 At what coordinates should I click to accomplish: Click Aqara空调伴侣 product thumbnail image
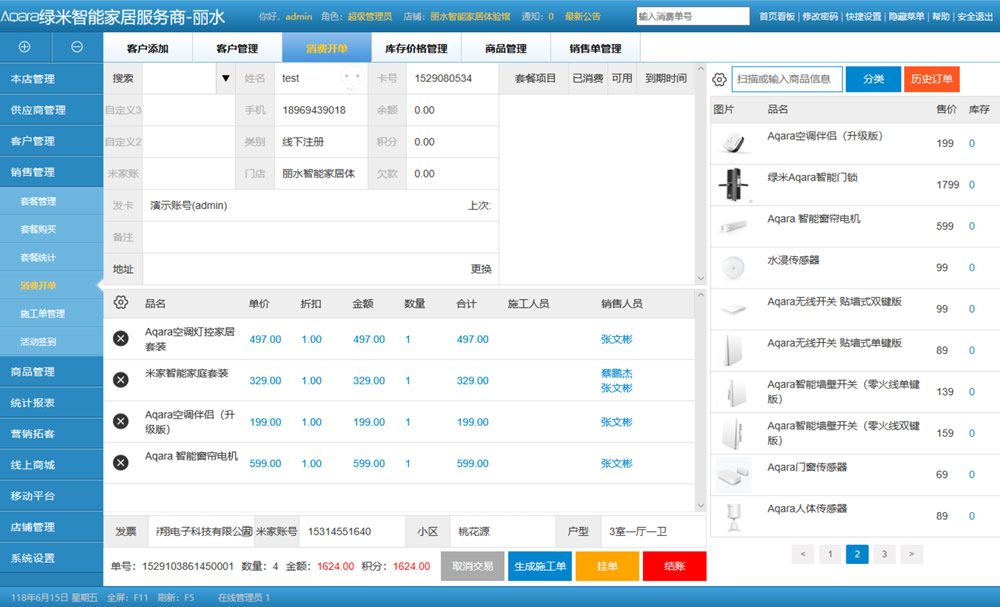point(733,143)
